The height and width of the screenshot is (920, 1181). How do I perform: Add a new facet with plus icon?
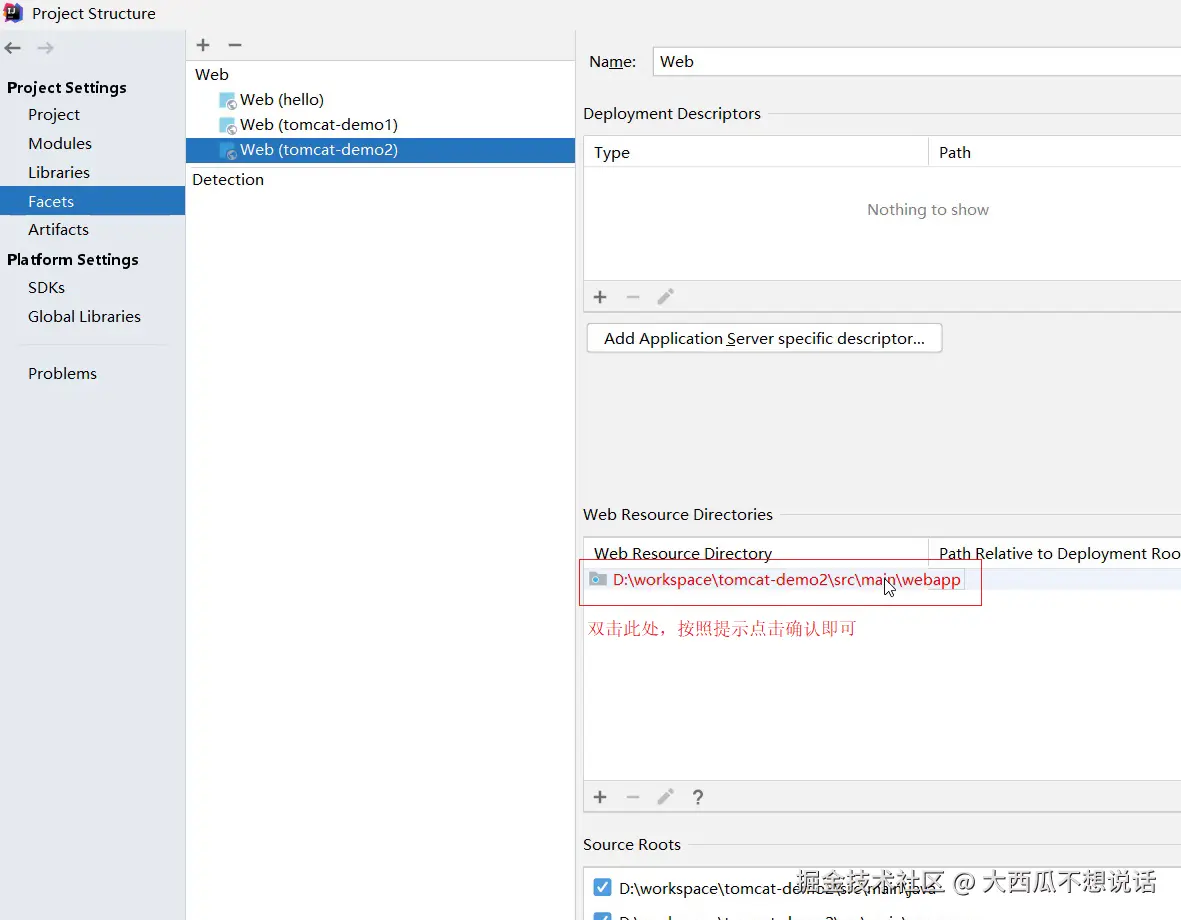(x=203, y=45)
